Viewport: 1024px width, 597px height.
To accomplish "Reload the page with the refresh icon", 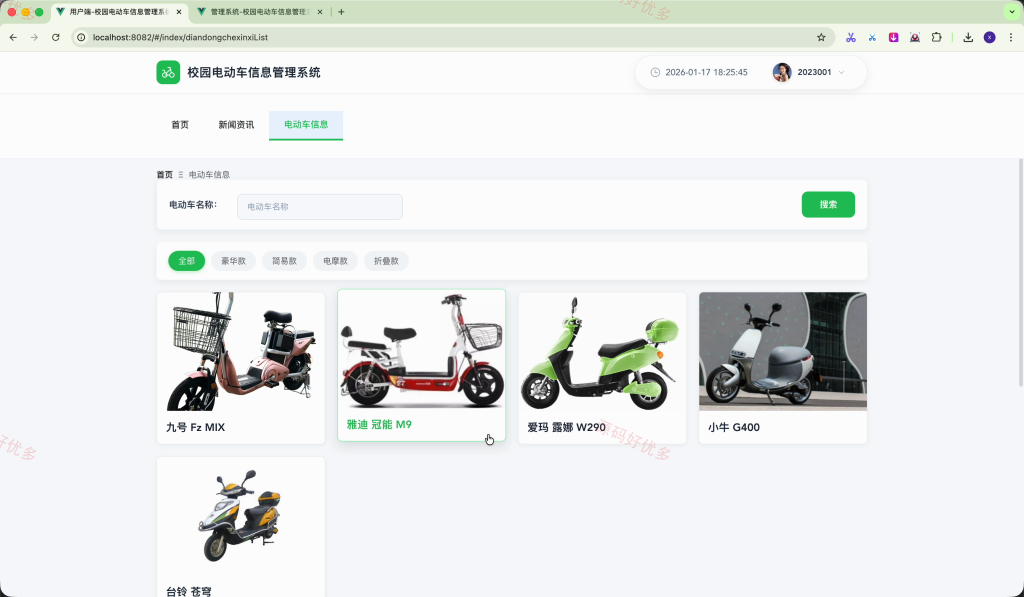I will coord(56,37).
